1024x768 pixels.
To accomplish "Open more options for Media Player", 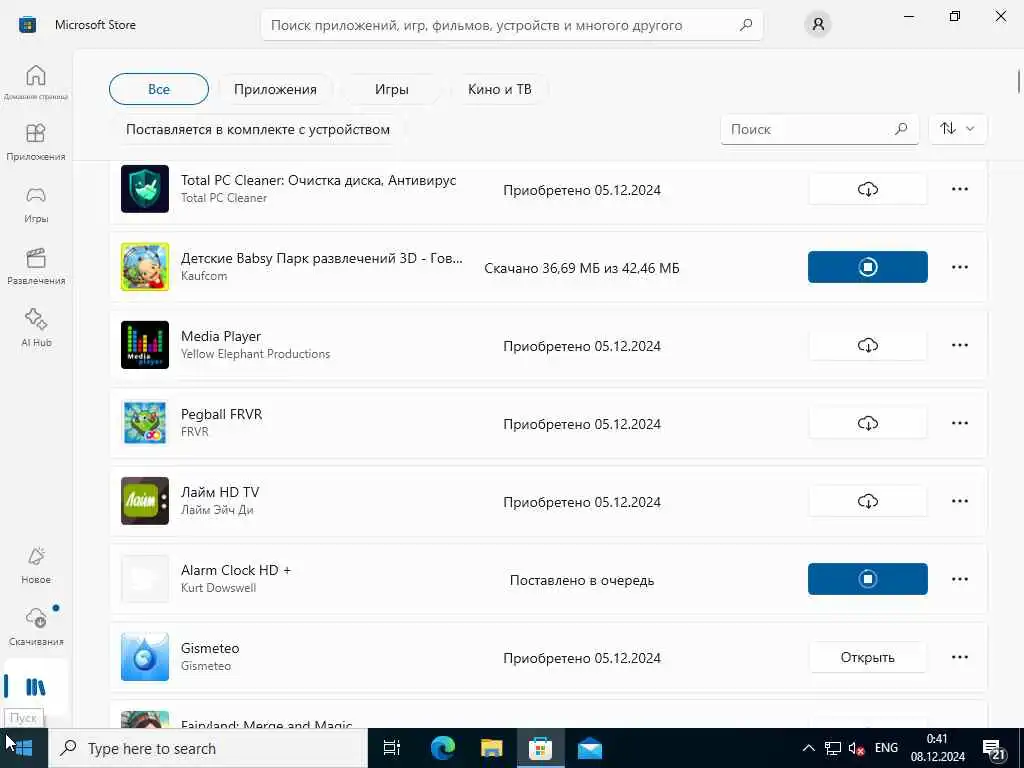I will (959, 345).
